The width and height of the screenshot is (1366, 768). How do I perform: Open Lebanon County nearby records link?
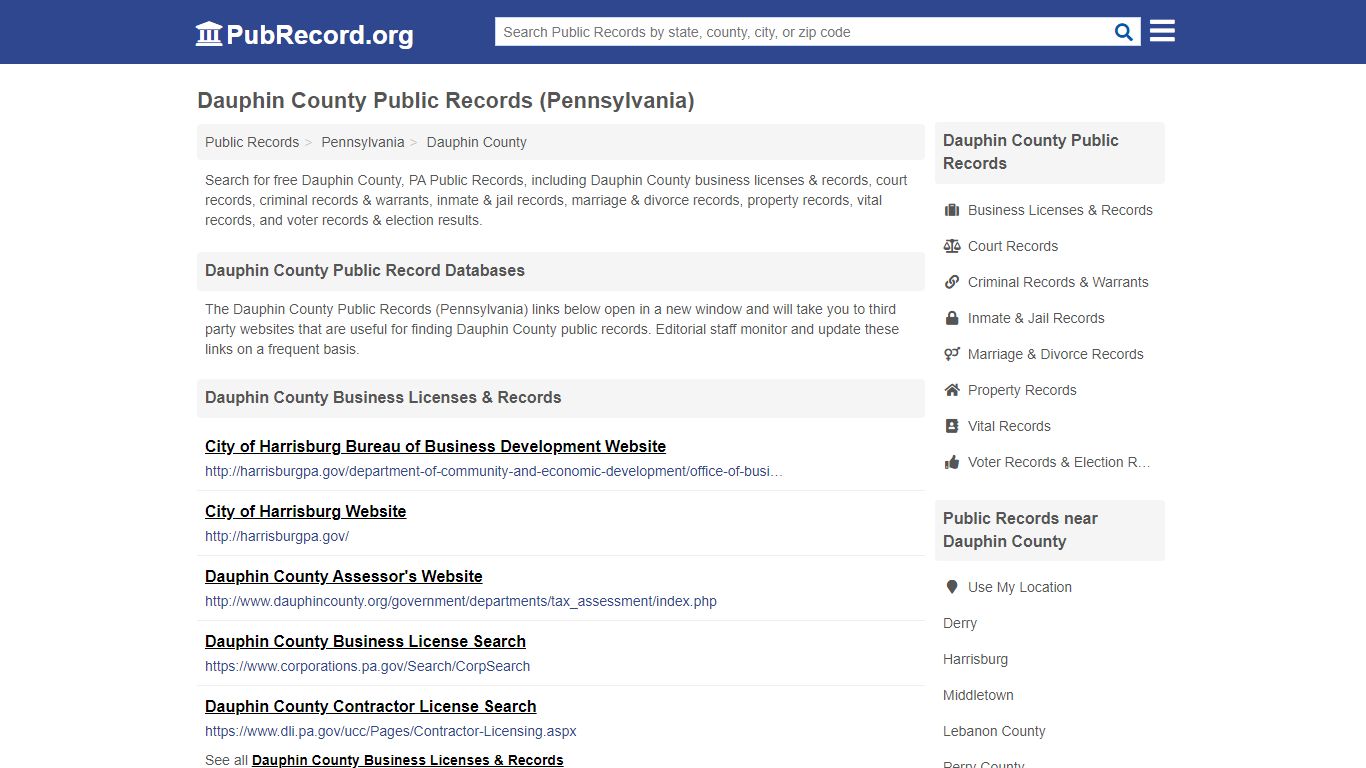(994, 731)
